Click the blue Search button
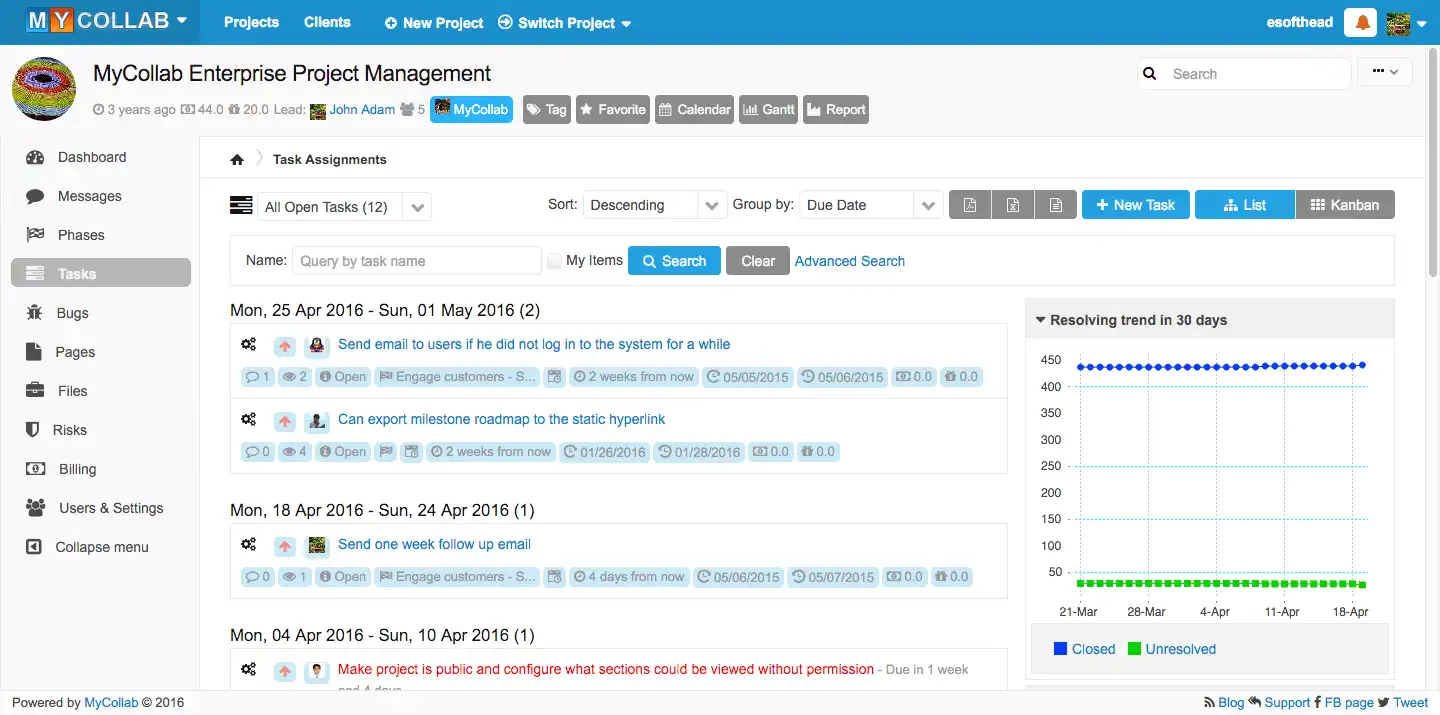Image resolution: width=1440 pixels, height=715 pixels. coord(674,261)
